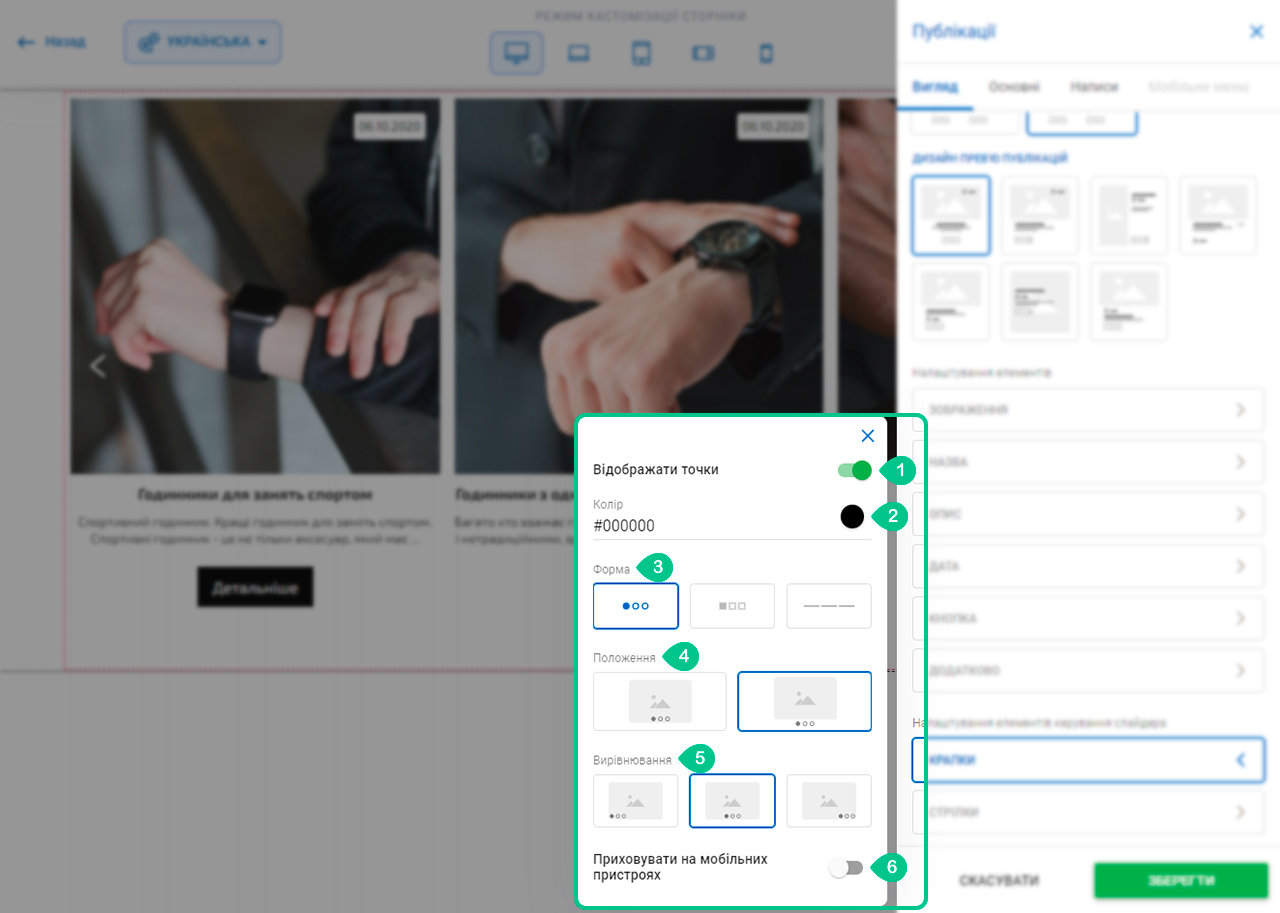1280x913 pixels.
Task: Switch to the Мобільне меню tab
Action: (1199, 87)
